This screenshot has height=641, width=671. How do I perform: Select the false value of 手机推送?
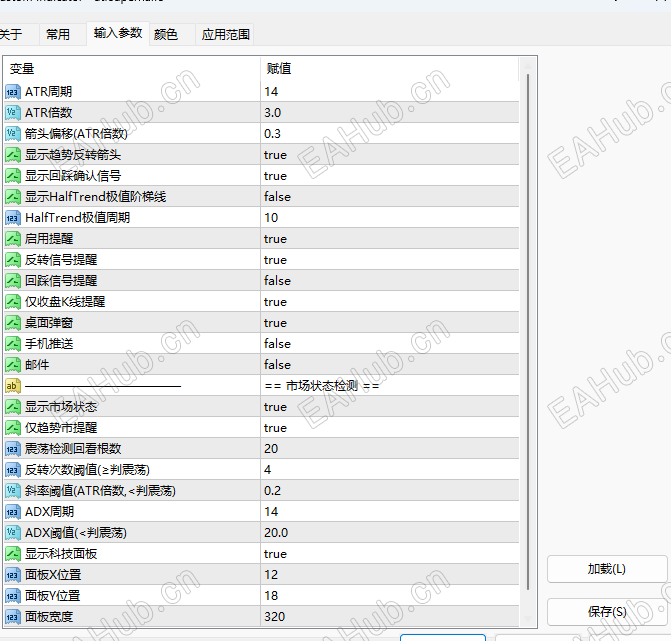coord(389,344)
